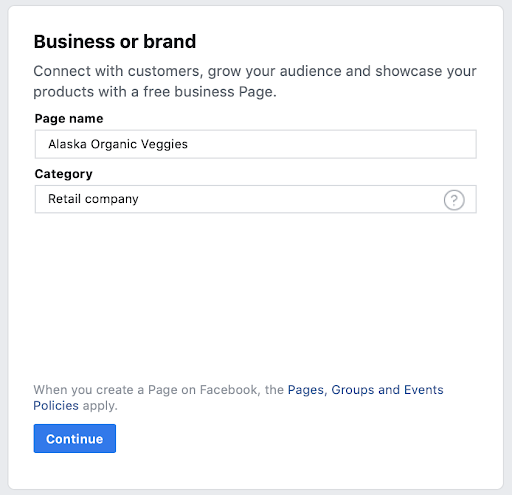Click the question mark help icon
This screenshot has height=495, width=512.
[454, 200]
